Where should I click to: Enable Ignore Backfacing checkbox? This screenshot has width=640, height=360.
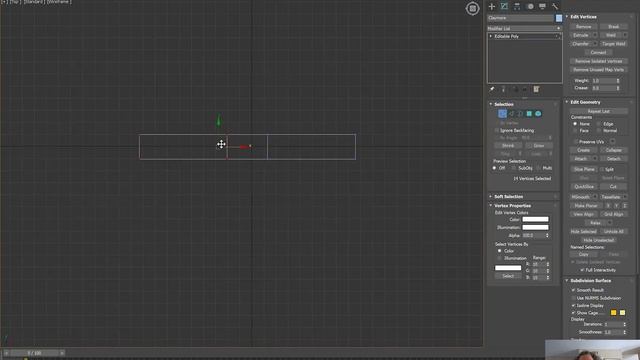pos(497,131)
